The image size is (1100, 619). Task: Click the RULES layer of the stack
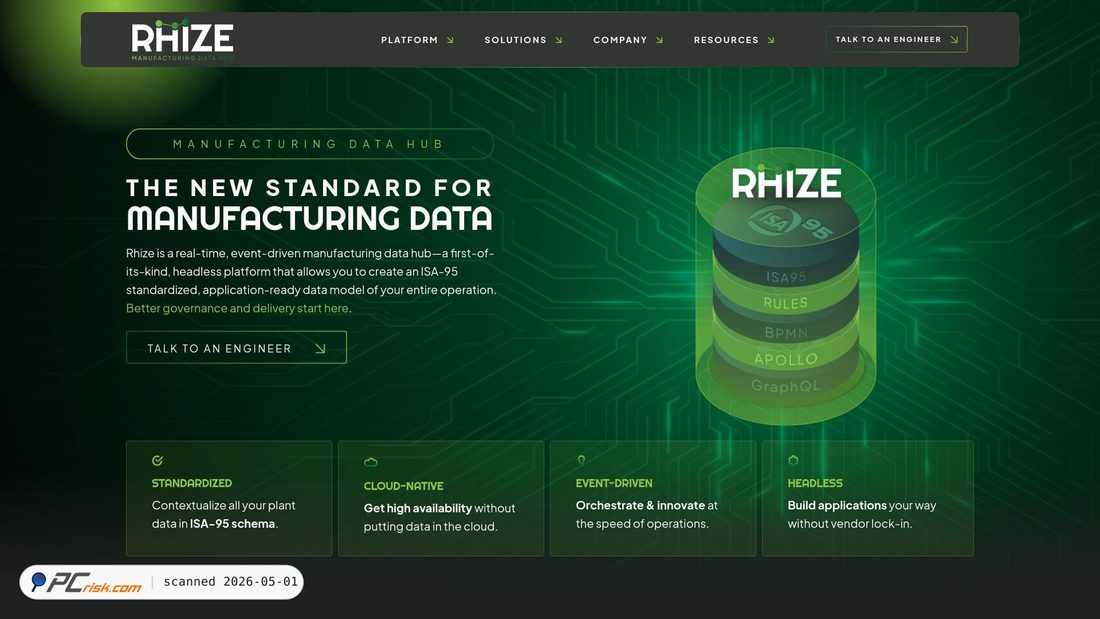click(786, 303)
